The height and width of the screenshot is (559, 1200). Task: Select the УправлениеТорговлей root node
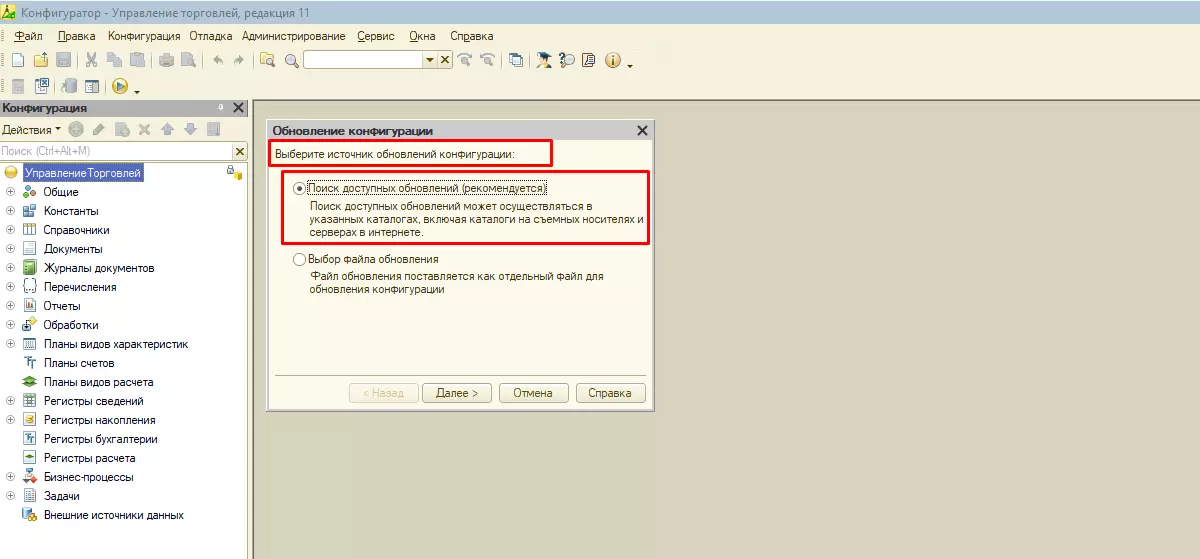[83, 173]
